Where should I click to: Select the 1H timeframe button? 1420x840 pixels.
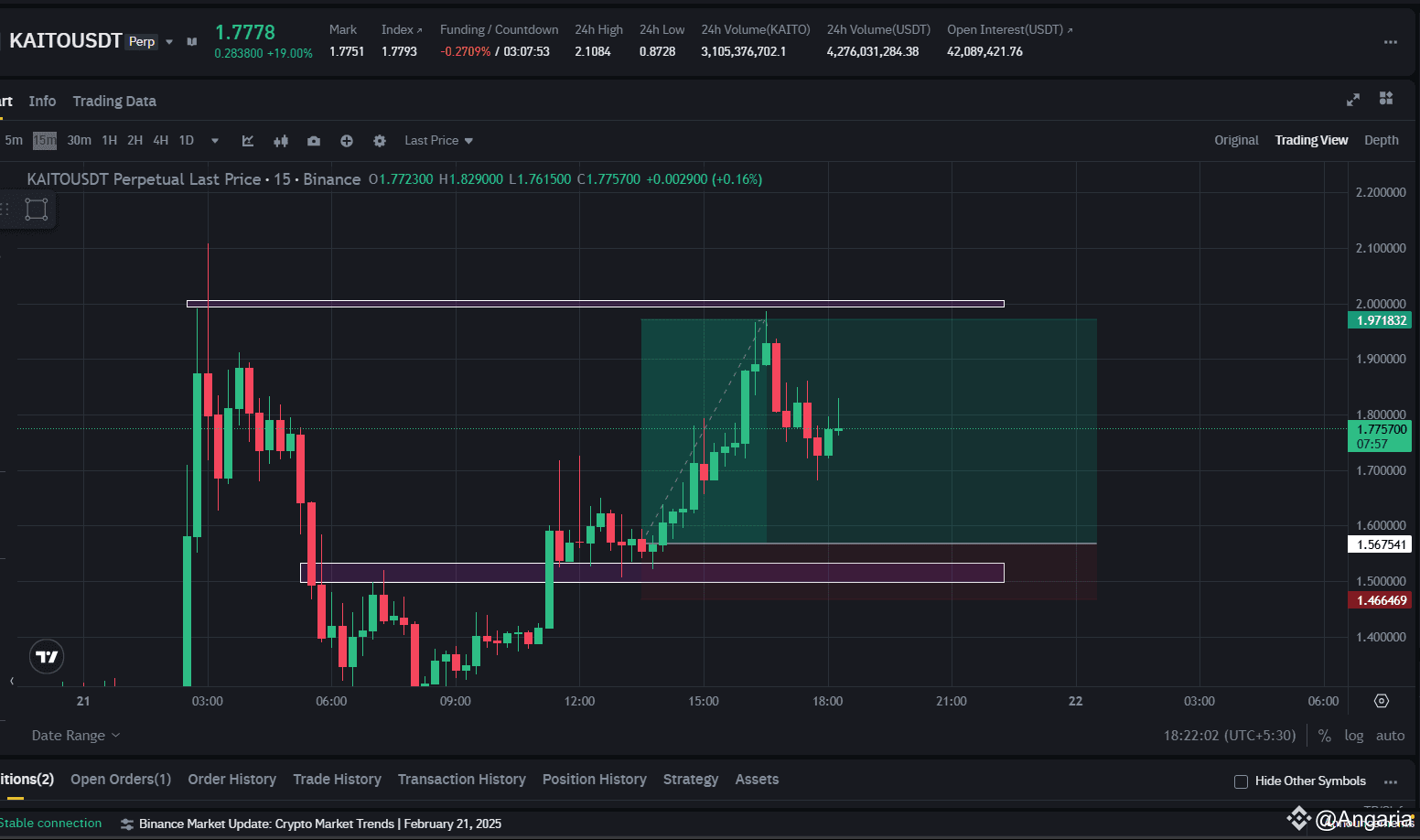coord(109,140)
